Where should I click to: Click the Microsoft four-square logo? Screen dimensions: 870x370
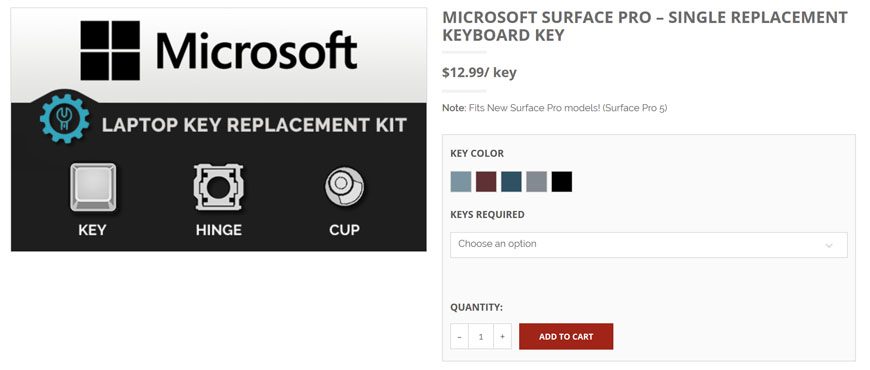pos(110,50)
